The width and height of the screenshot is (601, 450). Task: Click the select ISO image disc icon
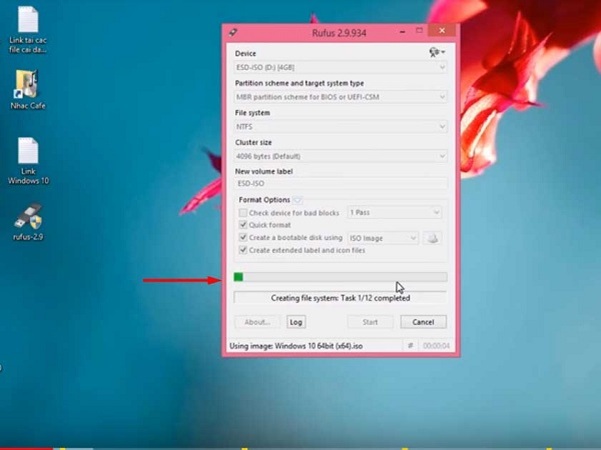[x=432, y=238]
